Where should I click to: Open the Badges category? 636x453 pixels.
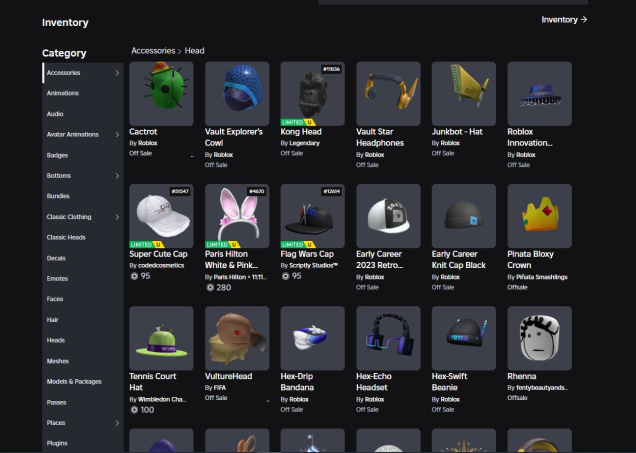click(x=57, y=155)
